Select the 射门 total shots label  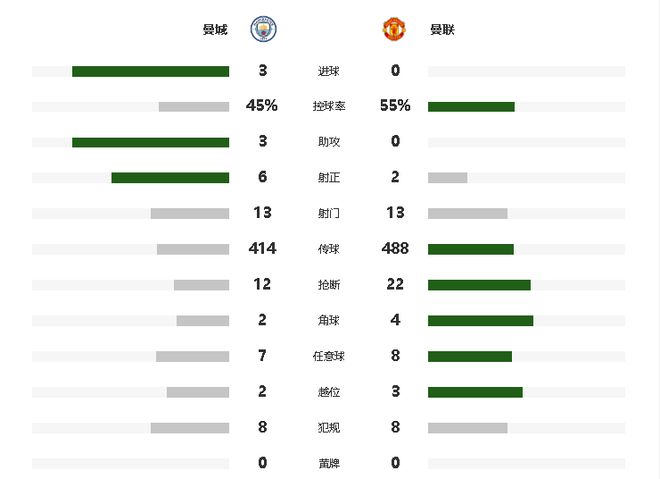click(x=328, y=213)
